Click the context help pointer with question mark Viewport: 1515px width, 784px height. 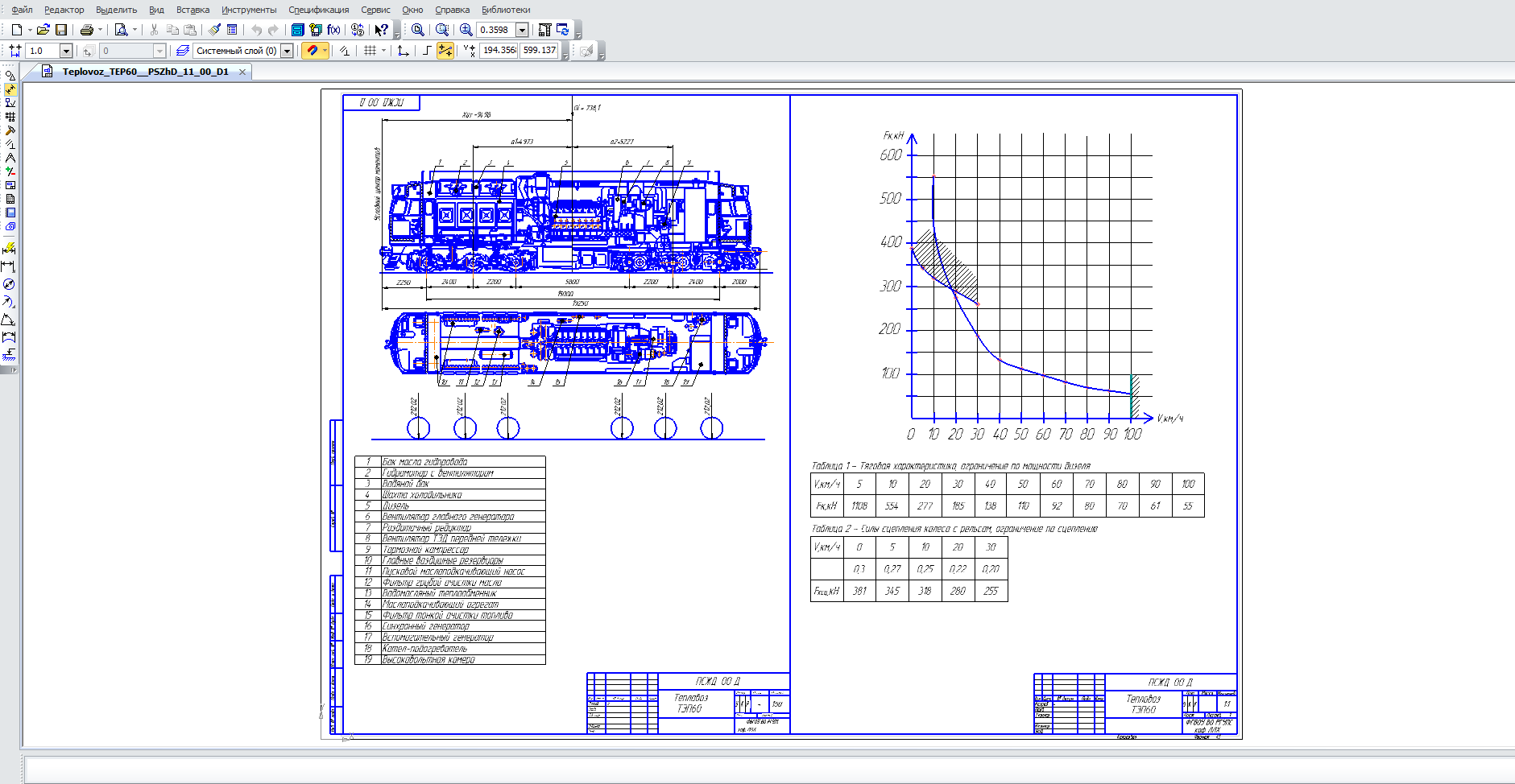tap(382, 30)
